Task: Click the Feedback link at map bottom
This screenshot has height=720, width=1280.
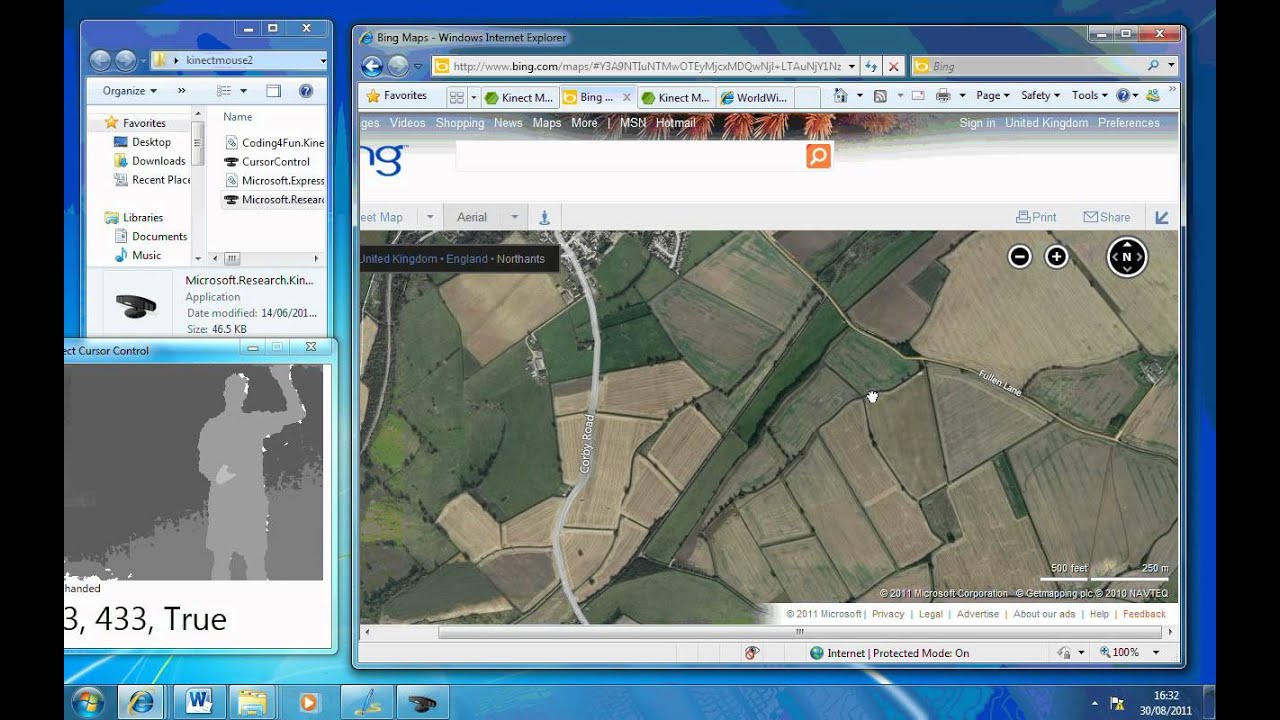Action: pos(1144,614)
